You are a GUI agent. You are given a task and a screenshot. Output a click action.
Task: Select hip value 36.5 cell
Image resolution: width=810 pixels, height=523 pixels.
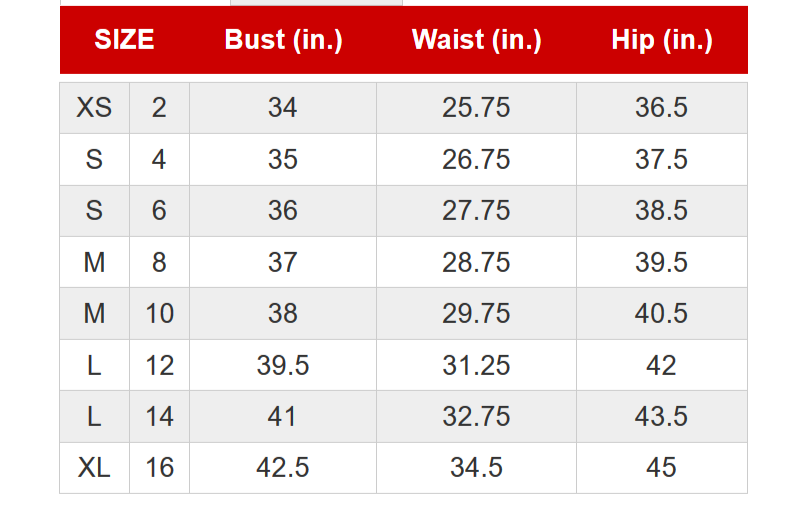tap(662, 108)
